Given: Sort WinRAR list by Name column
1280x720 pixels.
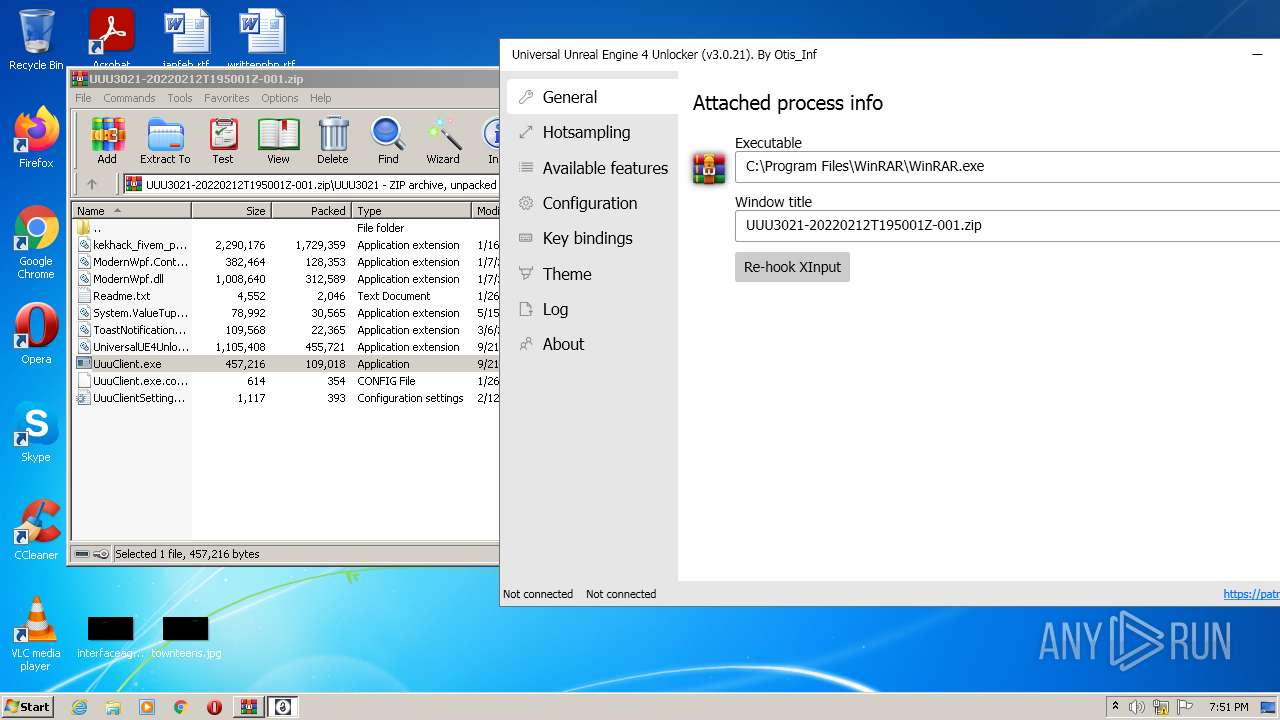Looking at the screenshot, I should point(131,211).
